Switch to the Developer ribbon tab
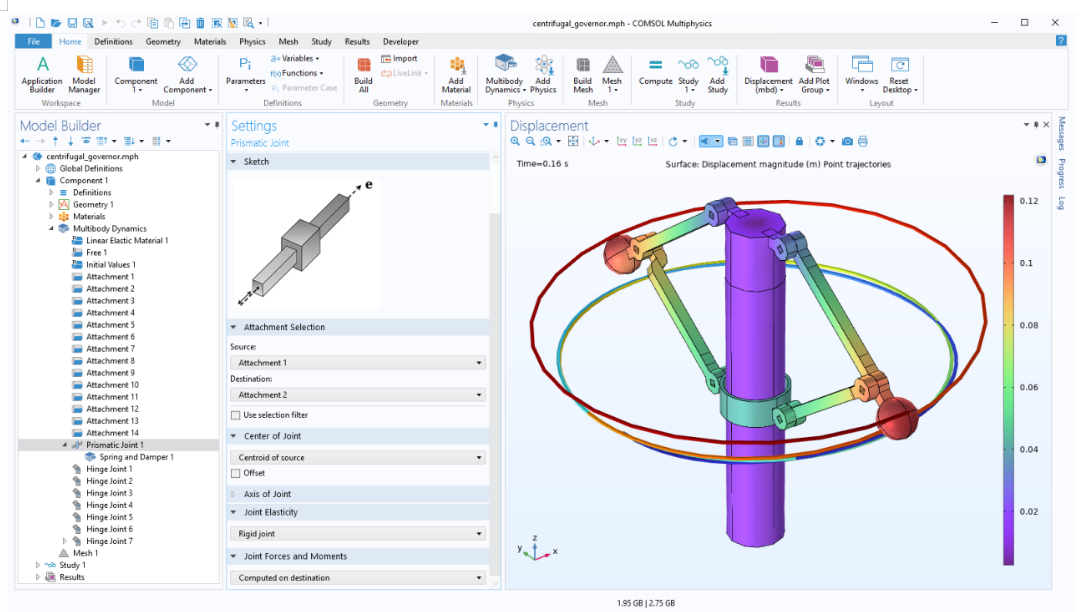 [x=401, y=41]
